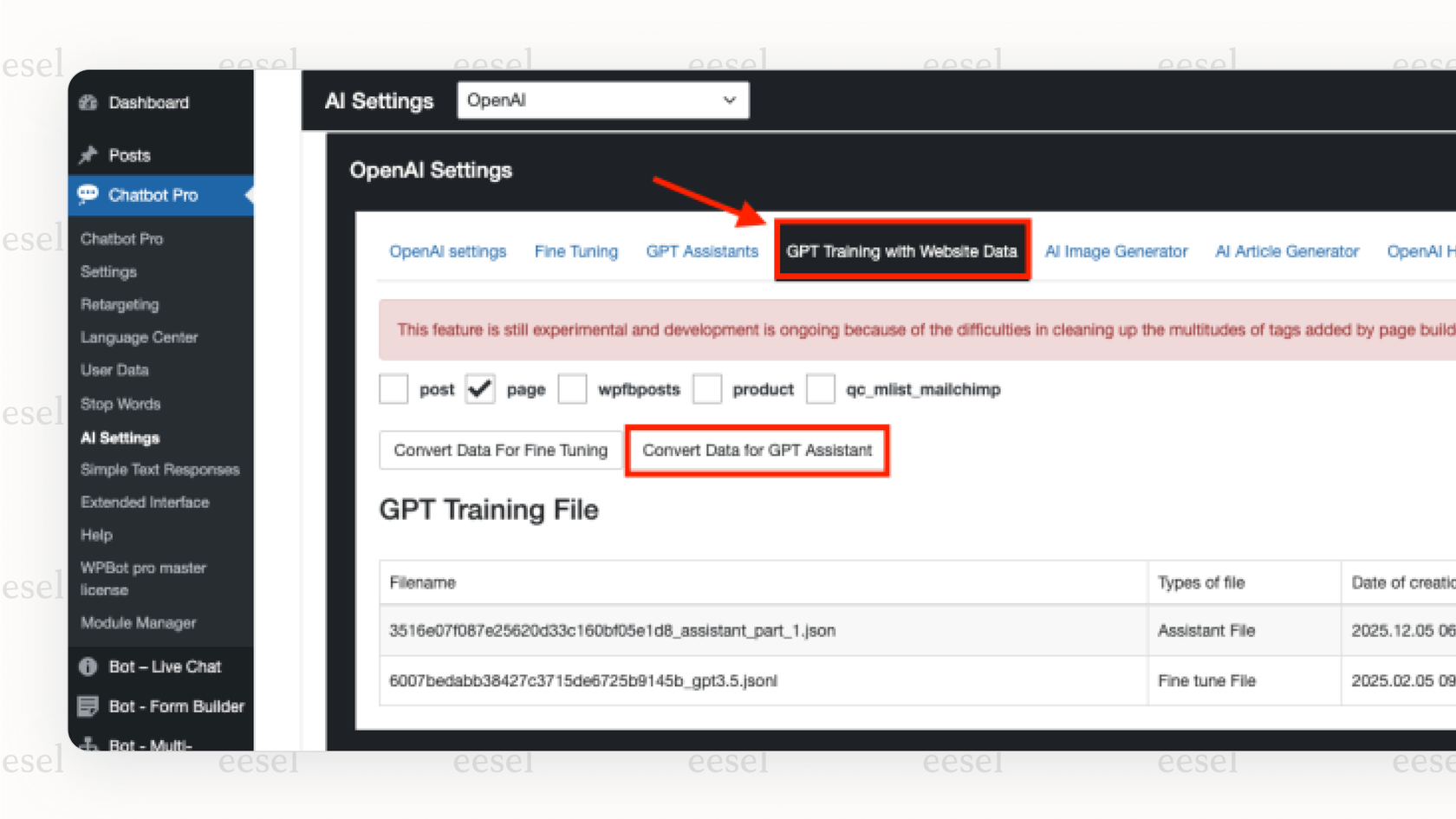
Task: Click the Posts pushpin icon in sidebar
Action: coord(88,155)
